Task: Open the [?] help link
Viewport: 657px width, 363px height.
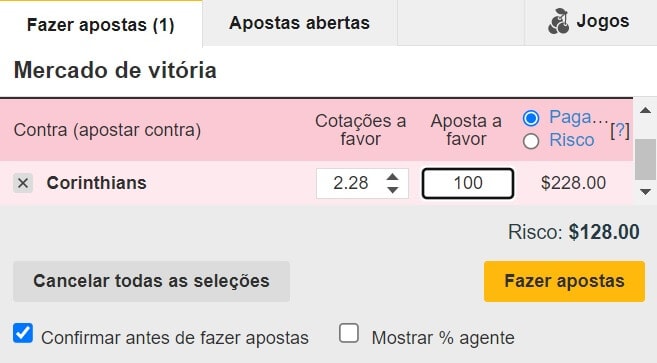Action: pos(620,131)
